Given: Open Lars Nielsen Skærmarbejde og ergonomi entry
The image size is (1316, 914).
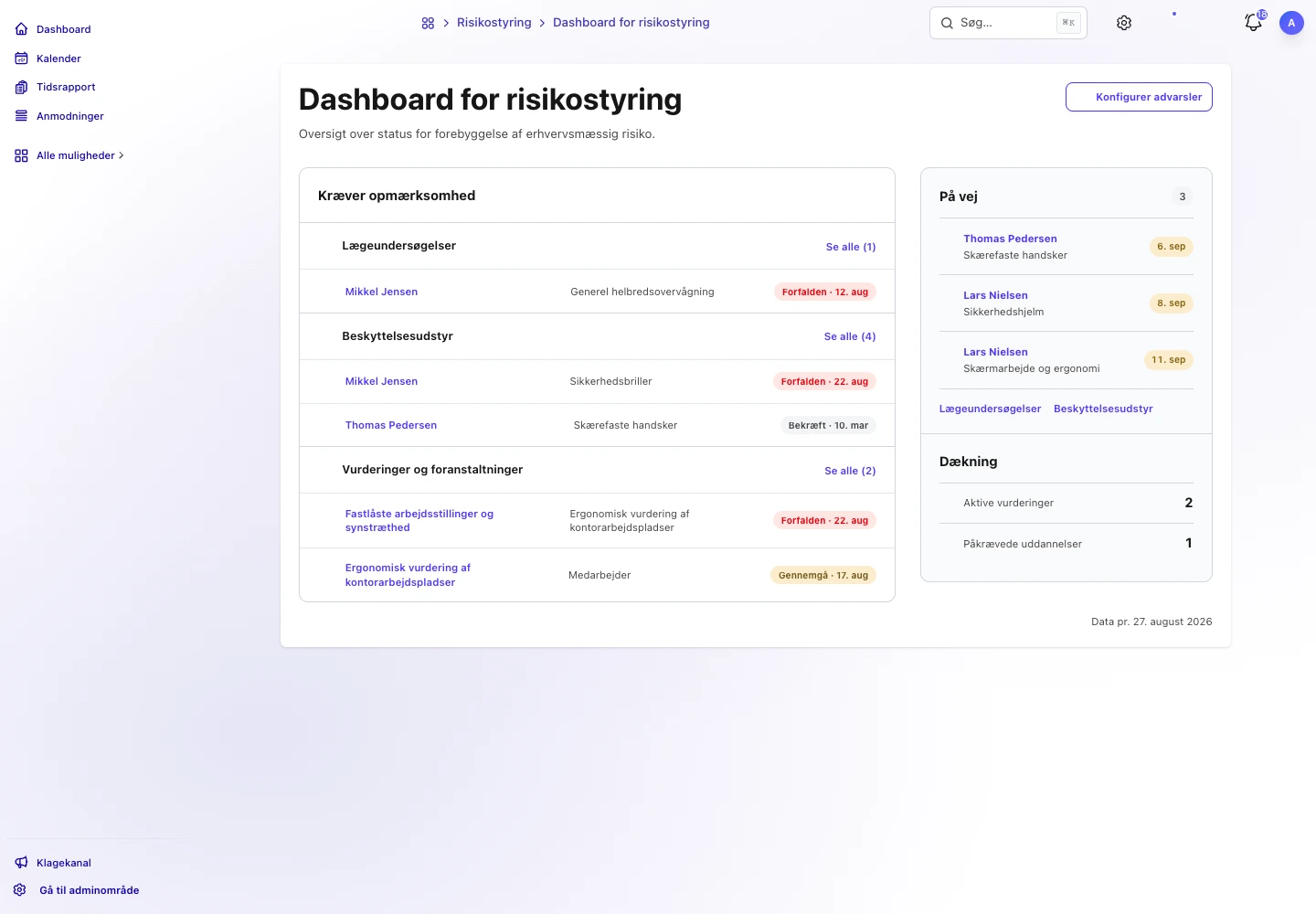Looking at the screenshot, I should pyautogui.click(x=995, y=352).
